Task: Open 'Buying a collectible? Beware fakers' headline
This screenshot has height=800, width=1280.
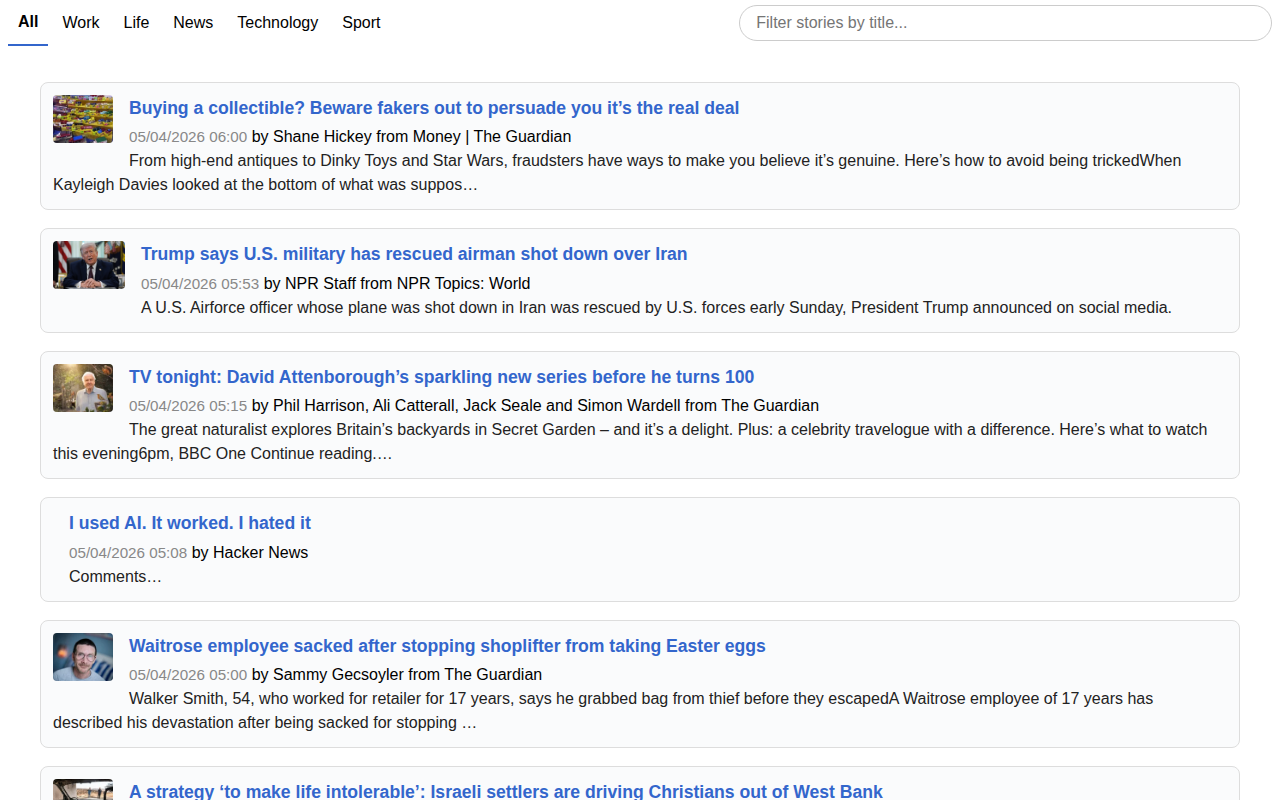Action: pyautogui.click(x=434, y=108)
